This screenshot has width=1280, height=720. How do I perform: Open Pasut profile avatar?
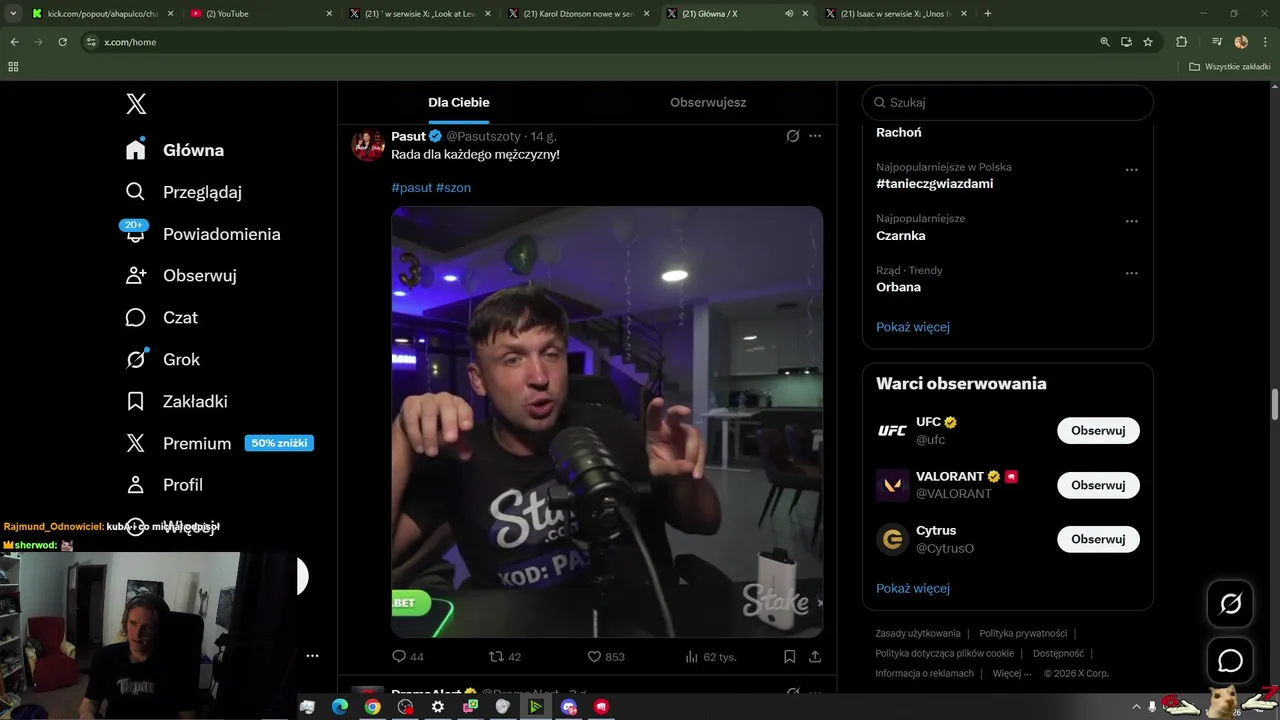click(x=368, y=144)
